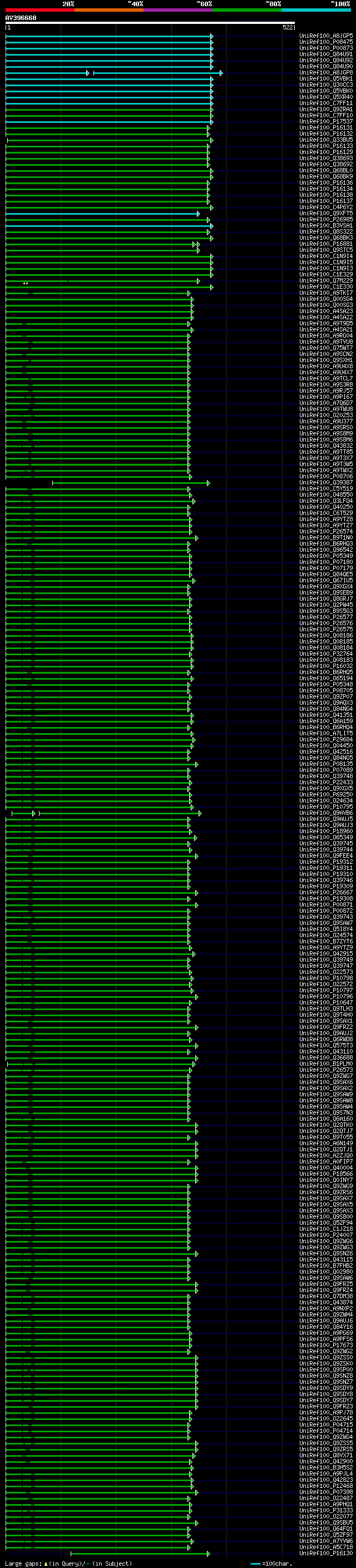Click the Large gaps legend text
Viewport: 356px width, 1568px height.
coord(23,1563)
